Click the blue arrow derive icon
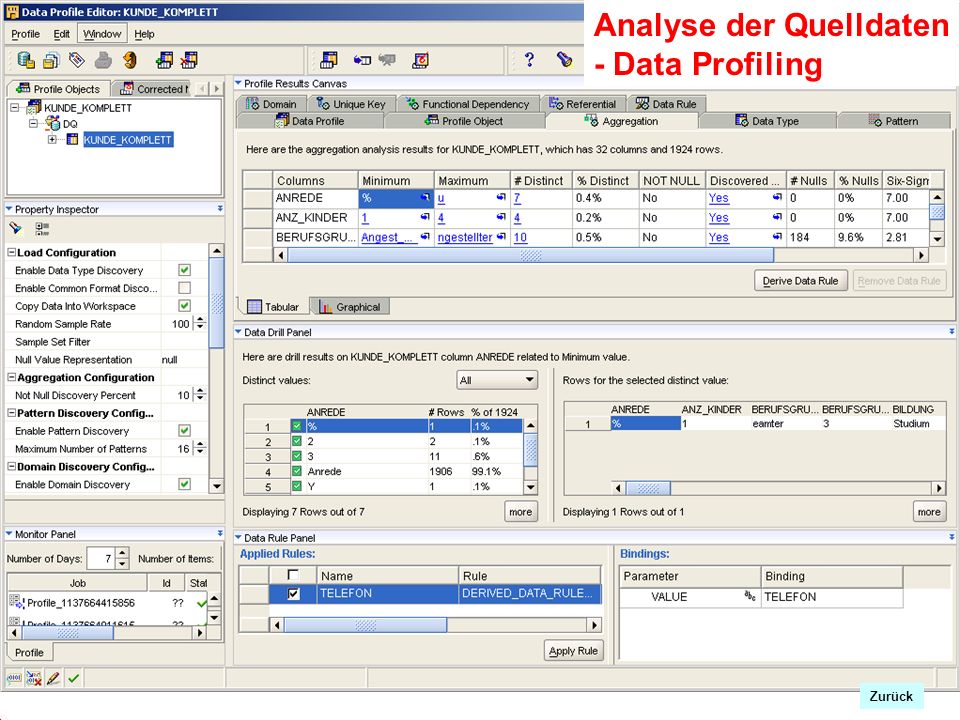Viewport: 960px width, 720px height. [362, 60]
